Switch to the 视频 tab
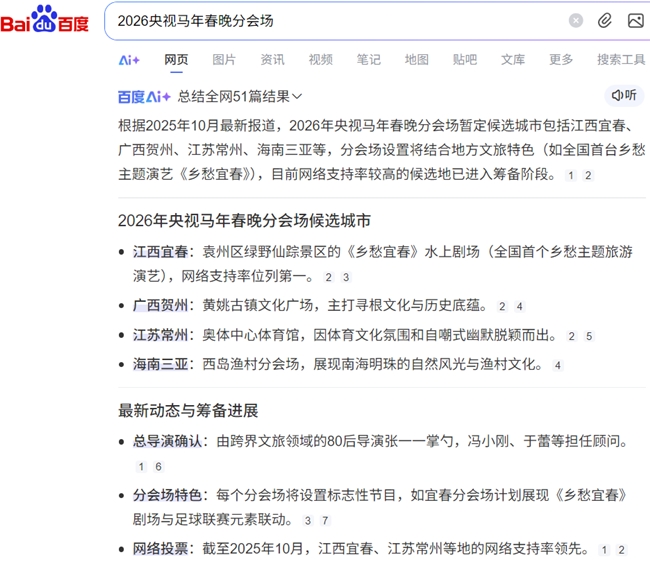 tap(320, 60)
